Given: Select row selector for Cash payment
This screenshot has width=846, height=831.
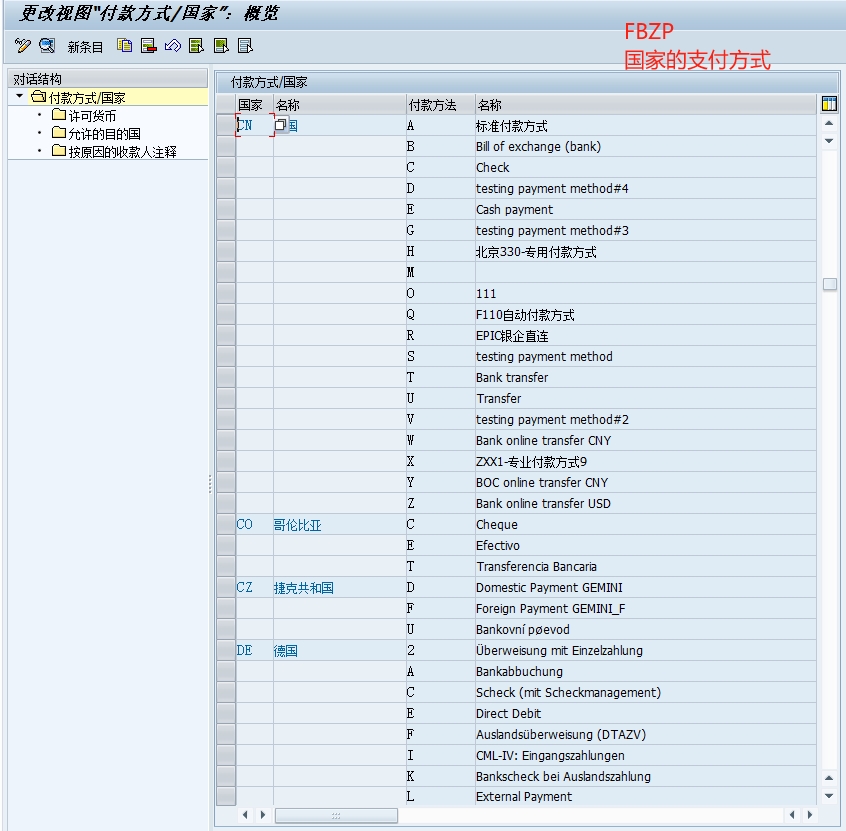Looking at the screenshot, I should tap(226, 209).
